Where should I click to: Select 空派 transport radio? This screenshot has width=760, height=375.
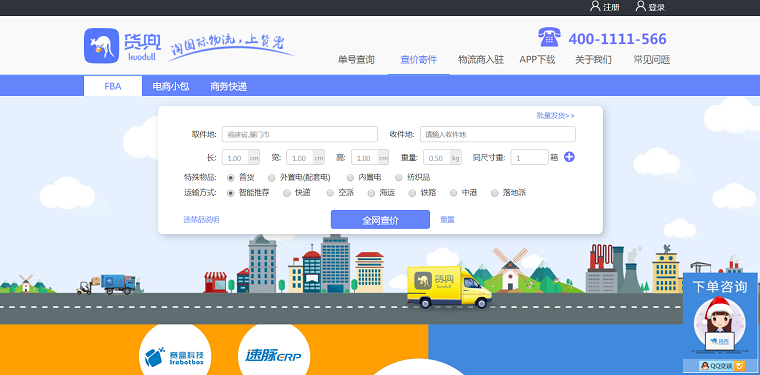tap(330, 193)
